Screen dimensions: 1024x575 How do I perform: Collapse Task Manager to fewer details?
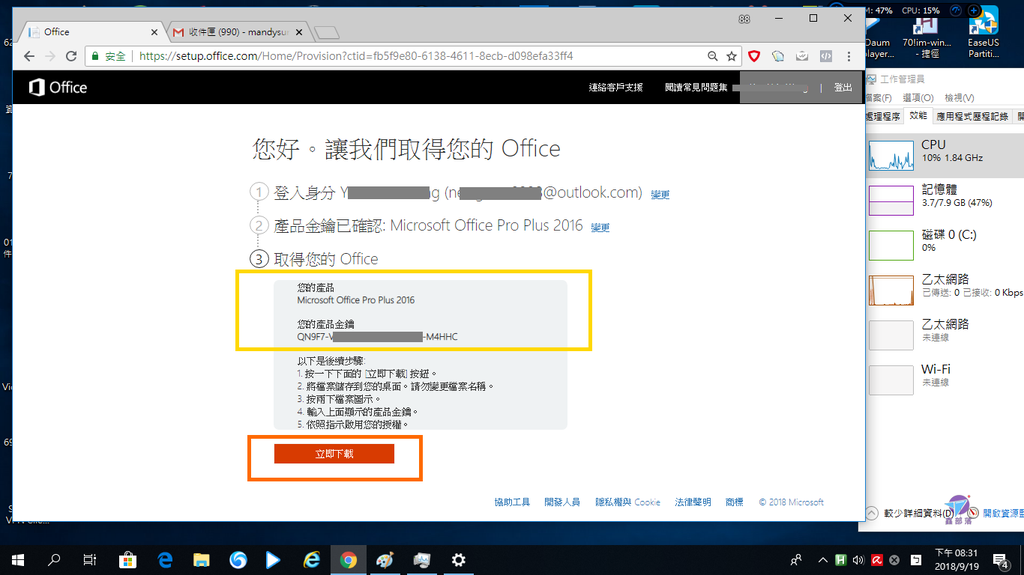tap(910, 514)
